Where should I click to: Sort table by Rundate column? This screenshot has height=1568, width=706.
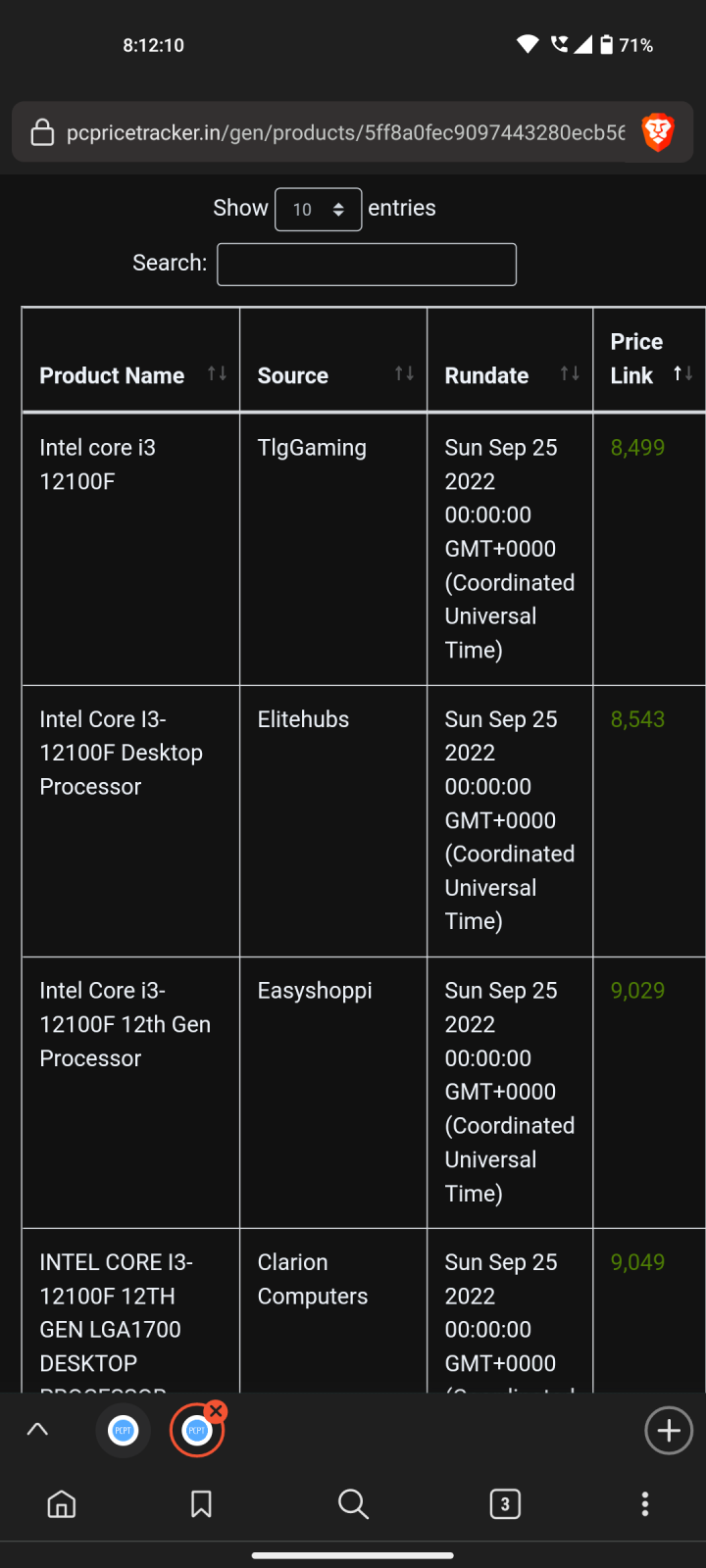pos(510,360)
